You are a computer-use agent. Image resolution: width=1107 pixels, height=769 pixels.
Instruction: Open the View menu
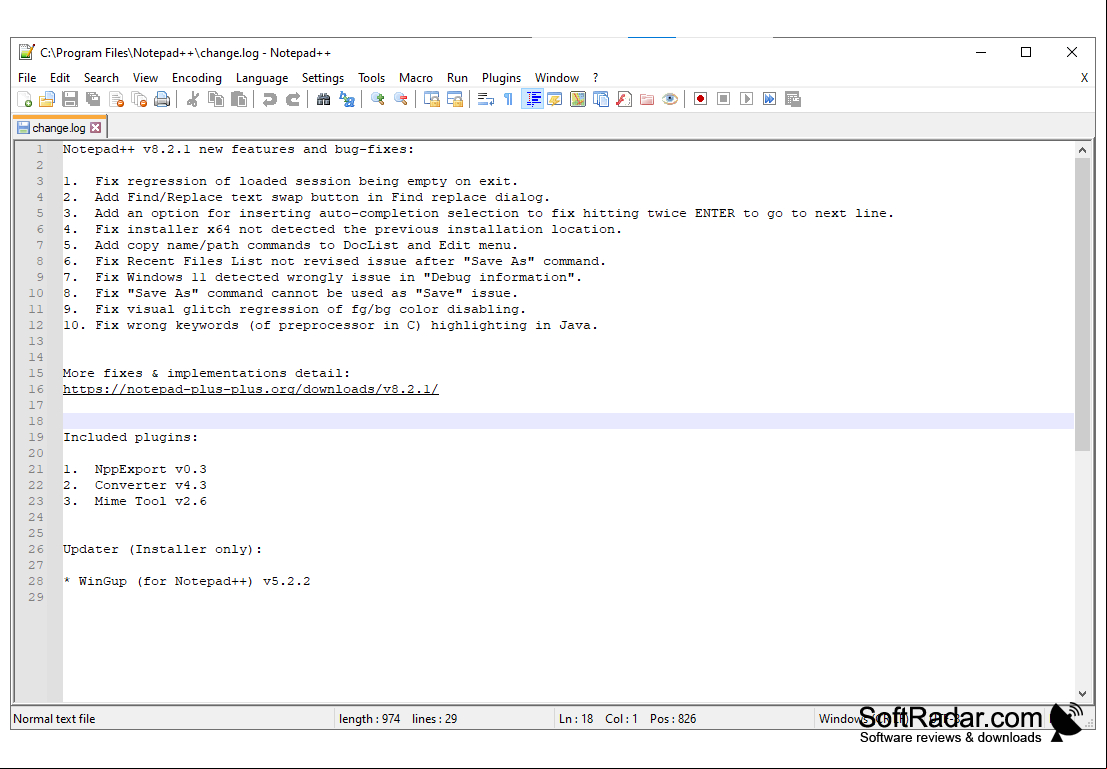coord(145,78)
